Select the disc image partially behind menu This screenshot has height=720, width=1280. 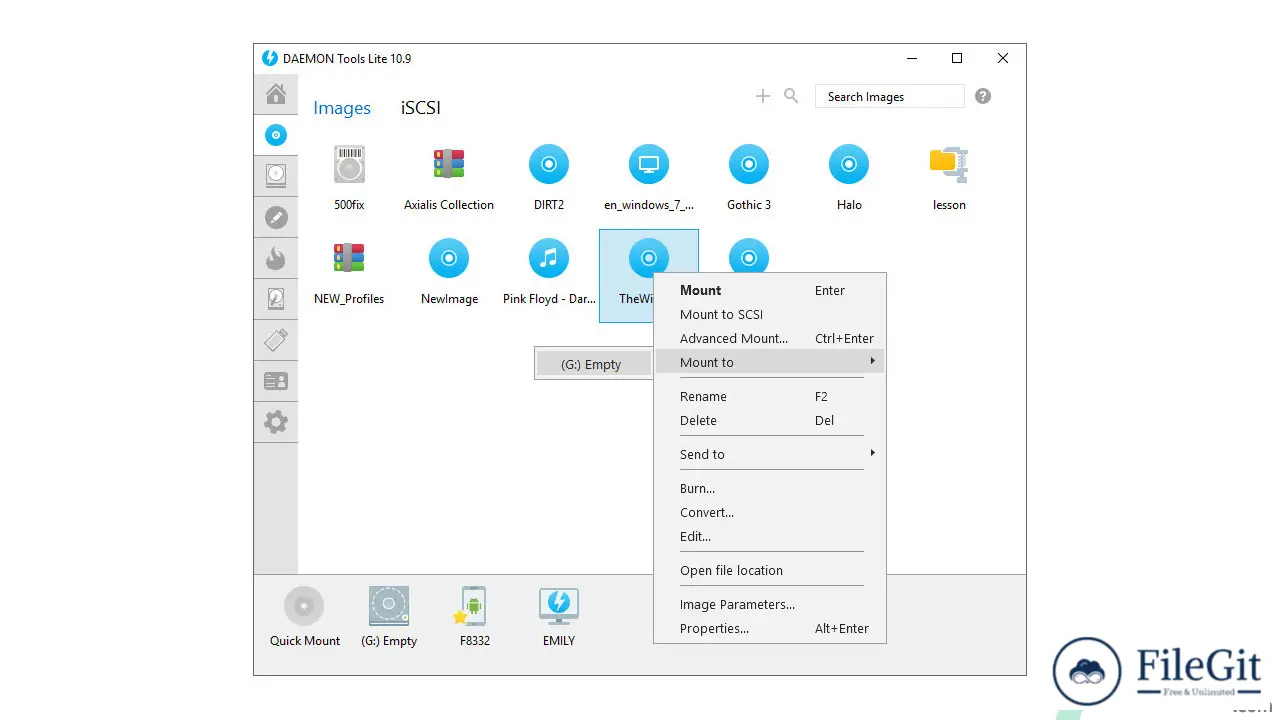pos(749,255)
